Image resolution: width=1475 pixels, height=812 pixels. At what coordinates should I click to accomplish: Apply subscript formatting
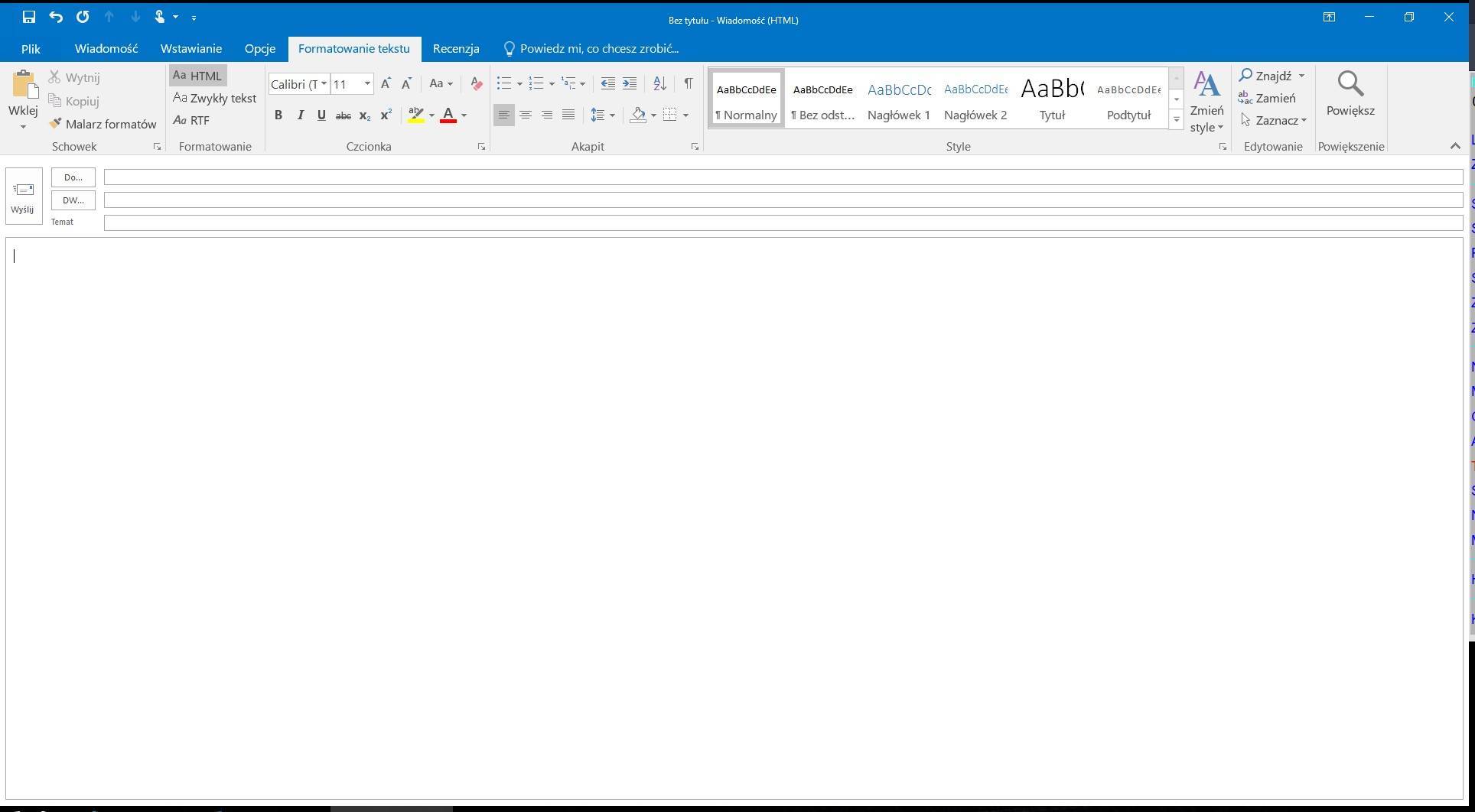tap(365, 115)
